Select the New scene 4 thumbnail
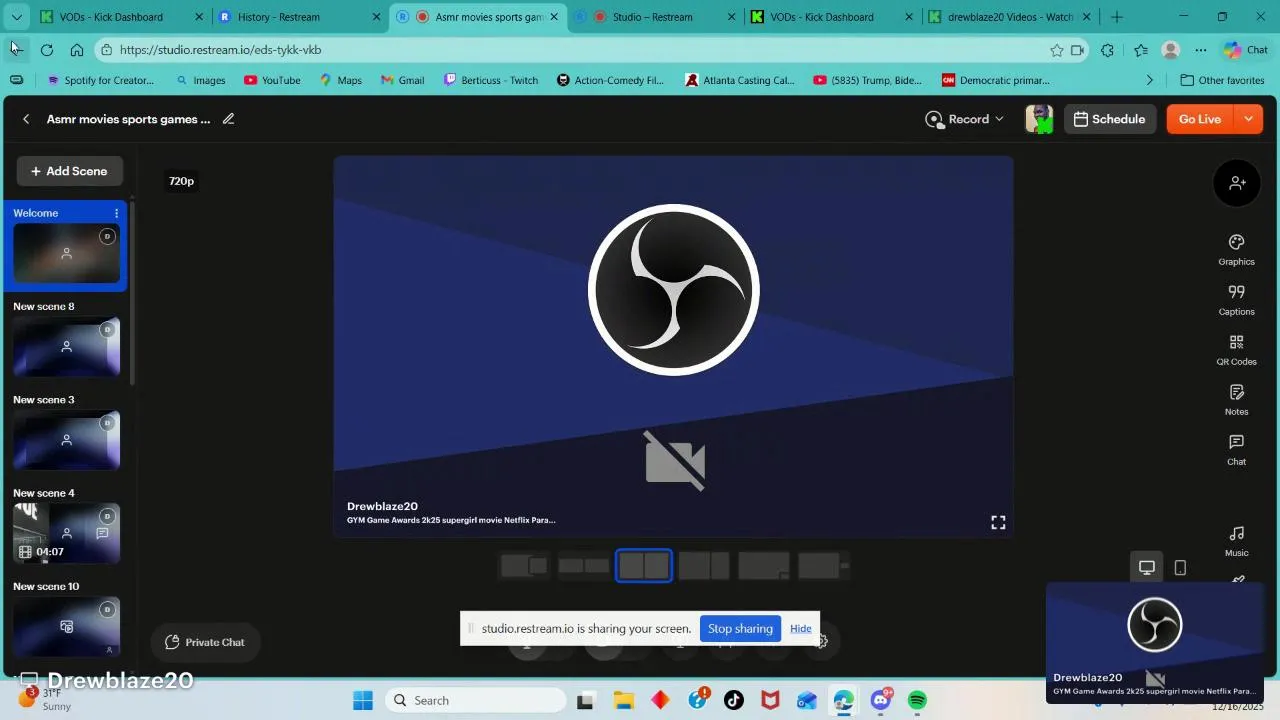The image size is (1280, 720). pyautogui.click(x=66, y=533)
